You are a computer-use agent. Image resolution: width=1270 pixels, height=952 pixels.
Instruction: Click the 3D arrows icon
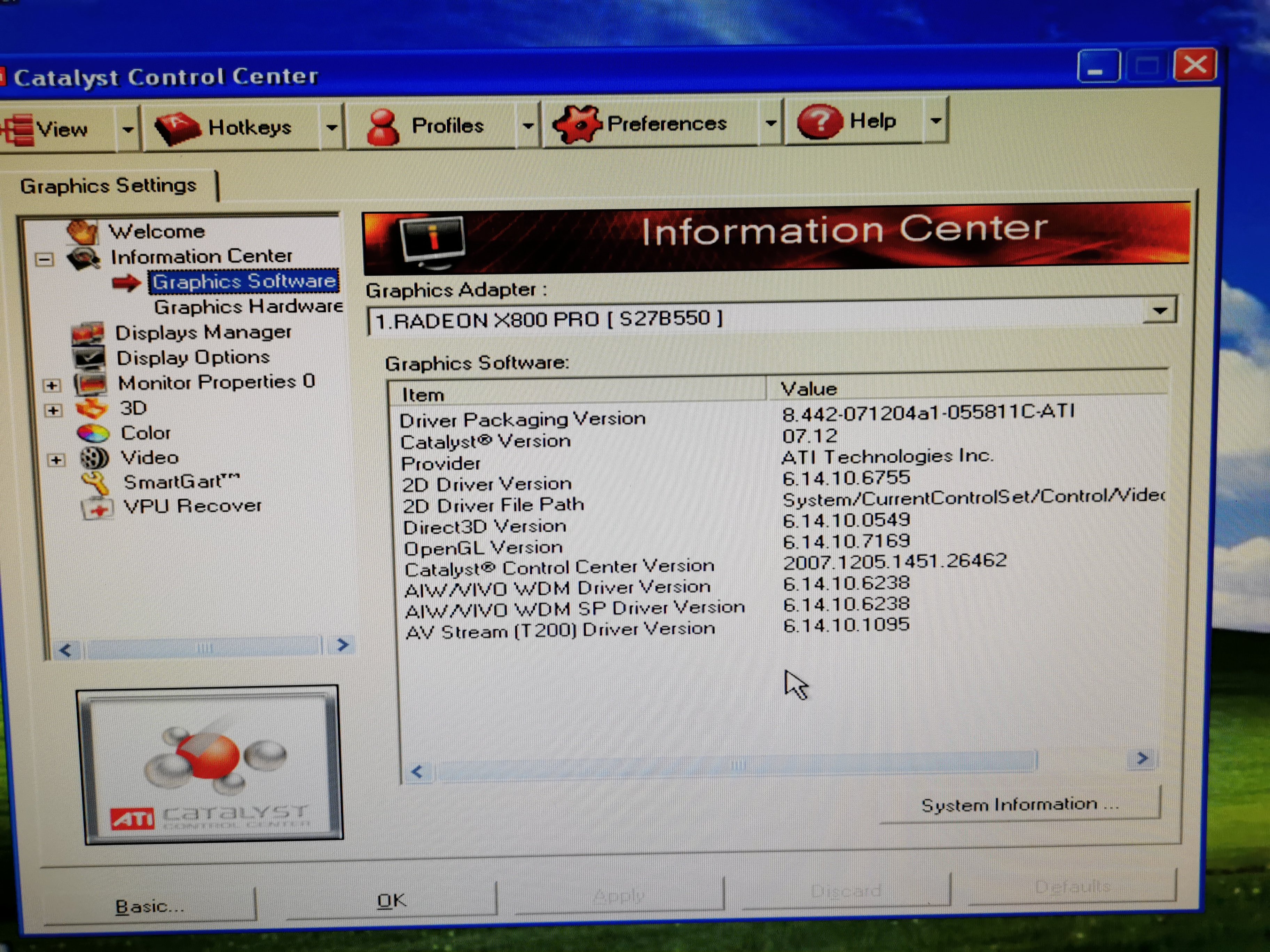[92, 409]
